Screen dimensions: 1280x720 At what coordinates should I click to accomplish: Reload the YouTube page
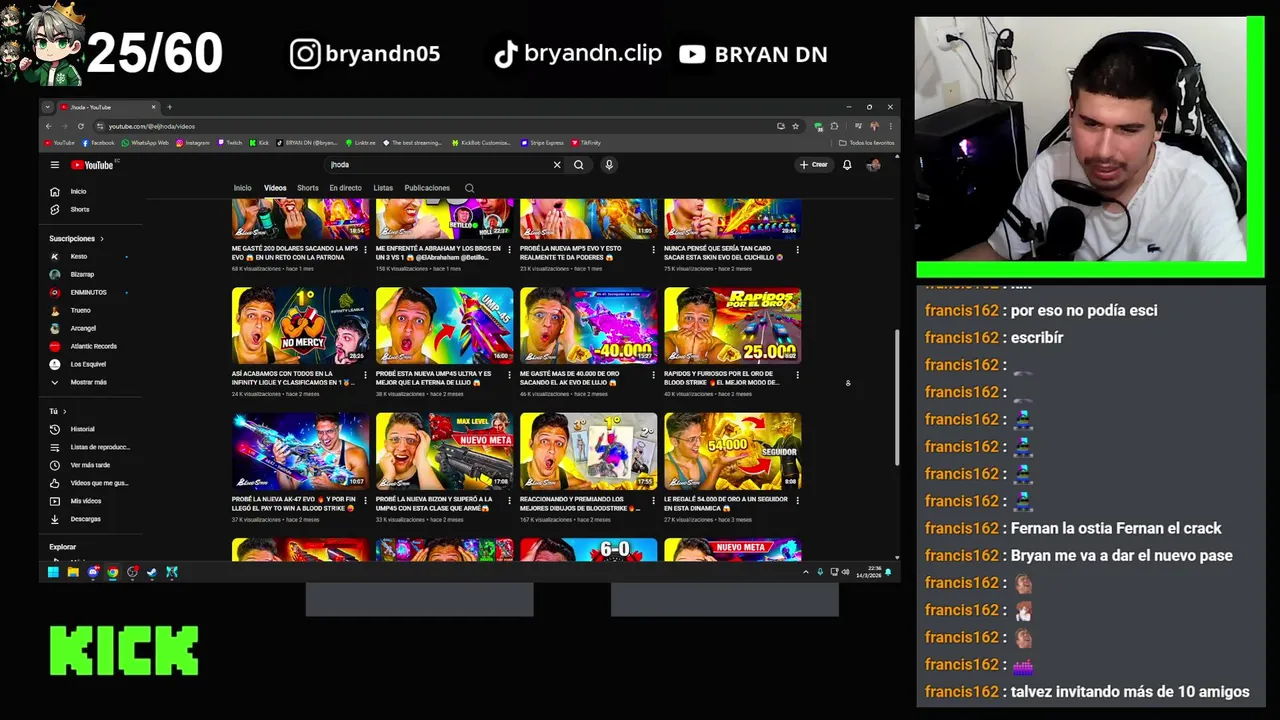coord(80,126)
